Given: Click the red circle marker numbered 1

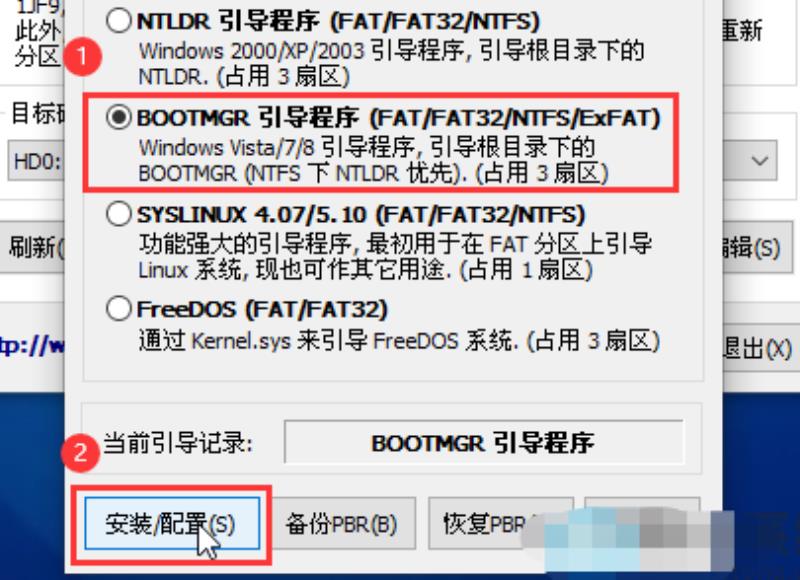Looking at the screenshot, I should click(82, 56).
